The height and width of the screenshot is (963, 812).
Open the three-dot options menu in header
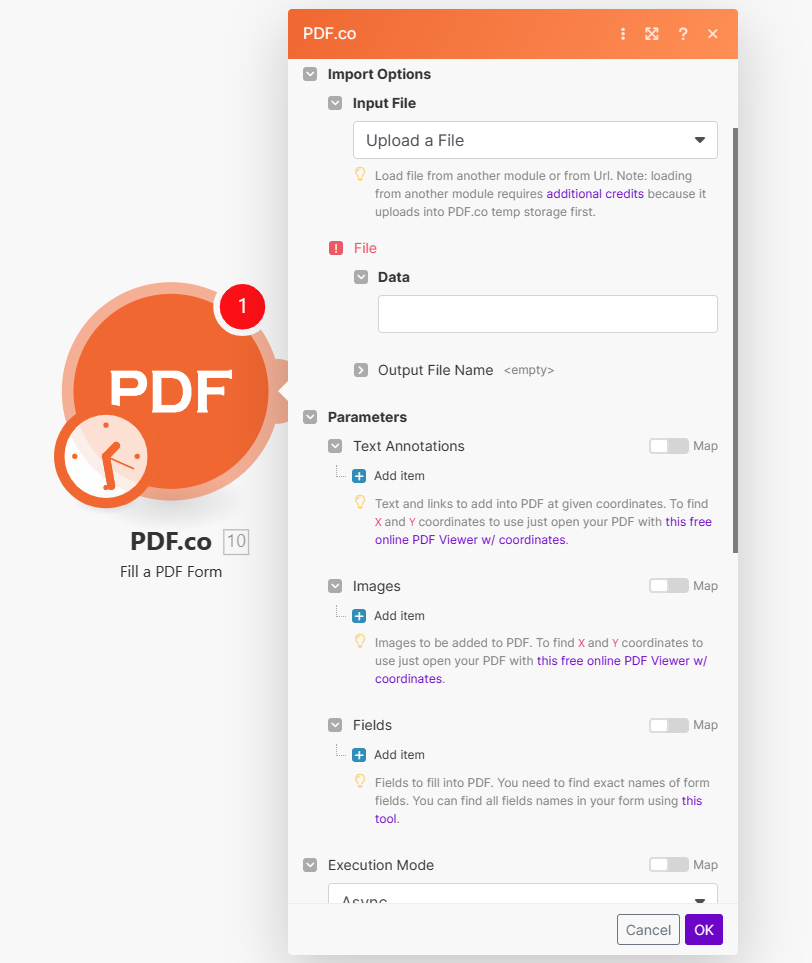tap(623, 34)
